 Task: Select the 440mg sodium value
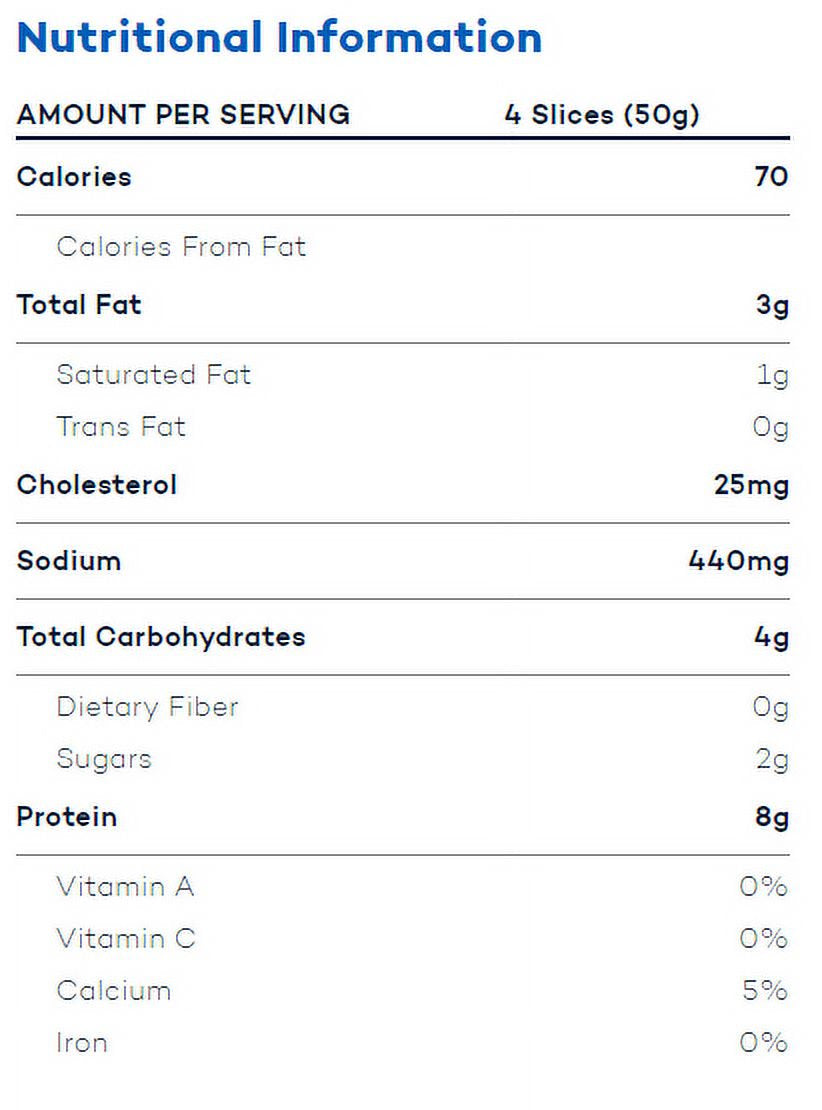pos(738,561)
